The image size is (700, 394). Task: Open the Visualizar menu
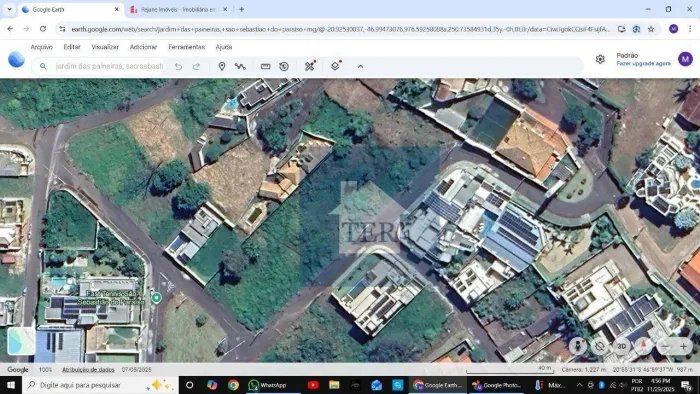click(105, 47)
